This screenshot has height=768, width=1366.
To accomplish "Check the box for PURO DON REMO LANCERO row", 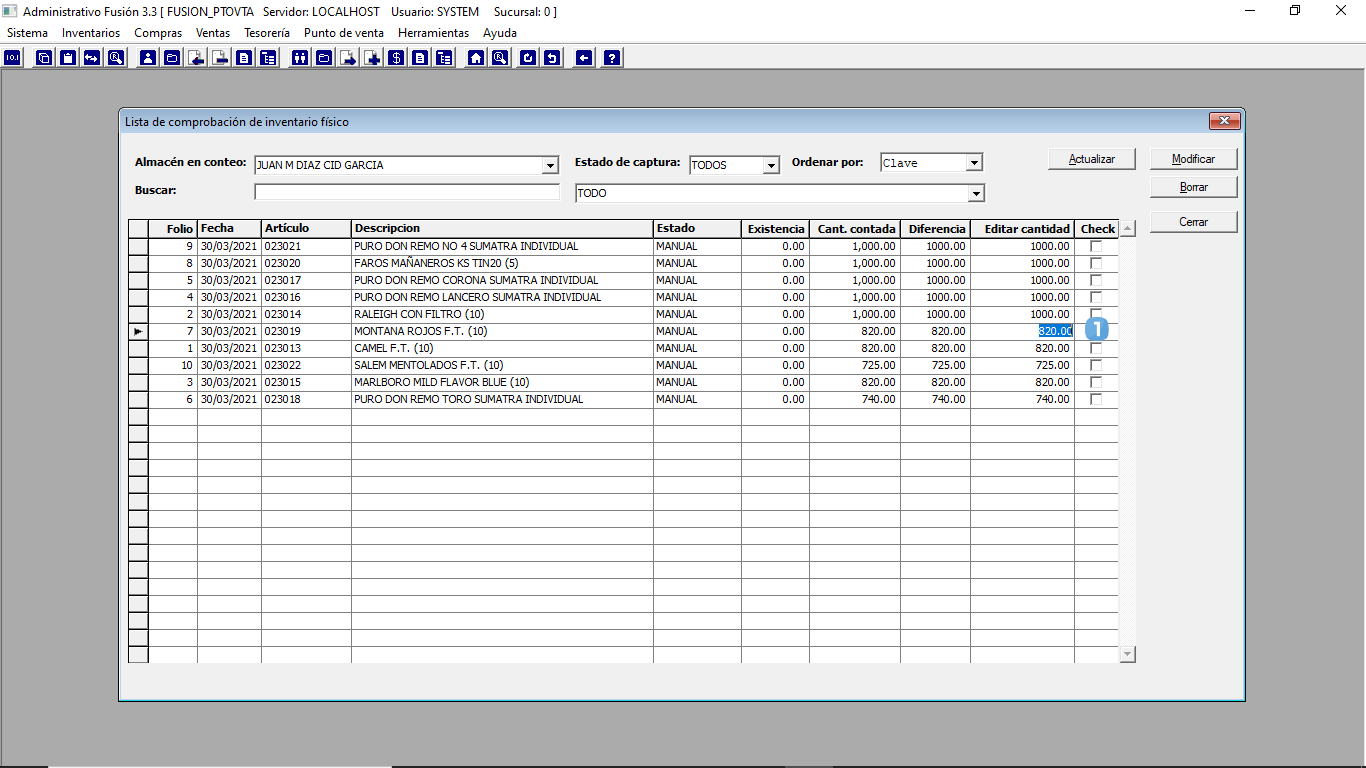I will [x=1096, y=297].
